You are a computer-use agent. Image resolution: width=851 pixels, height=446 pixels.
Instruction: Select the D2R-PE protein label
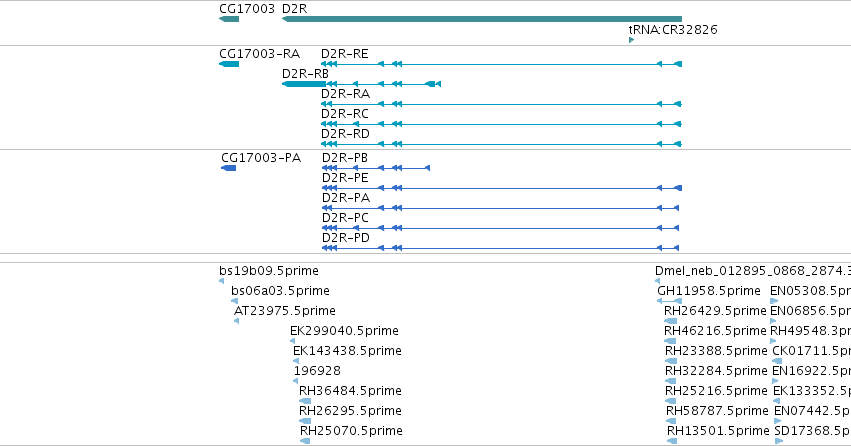coord(345,178)
